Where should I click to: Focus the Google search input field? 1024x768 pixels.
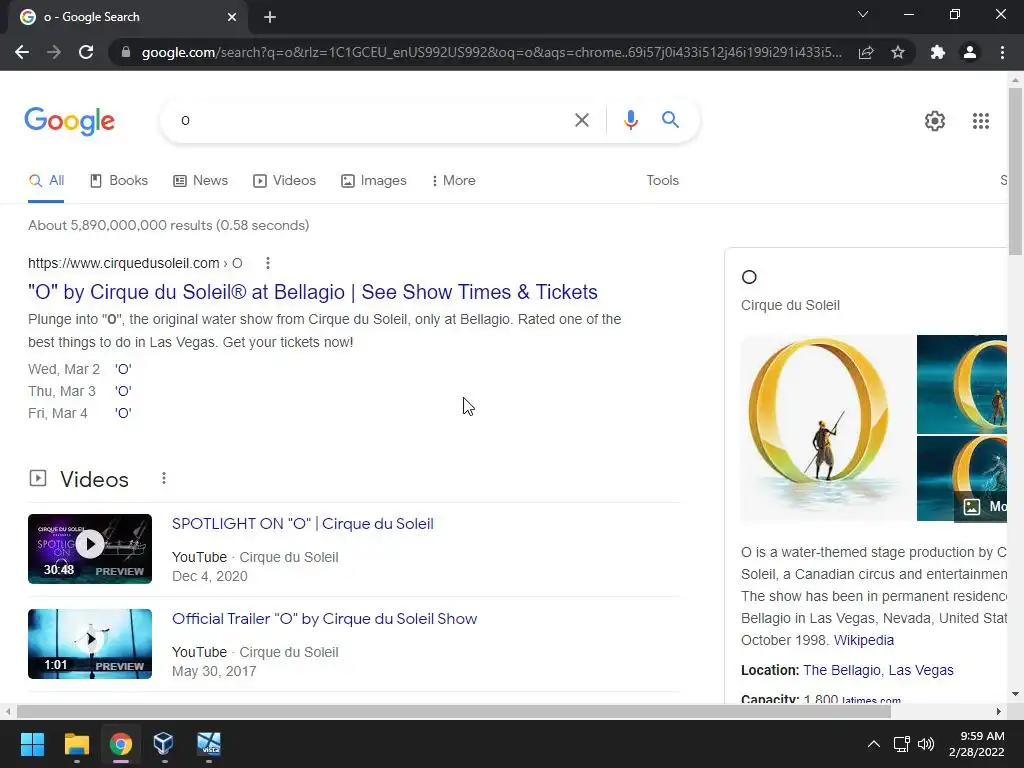(372, 120)
